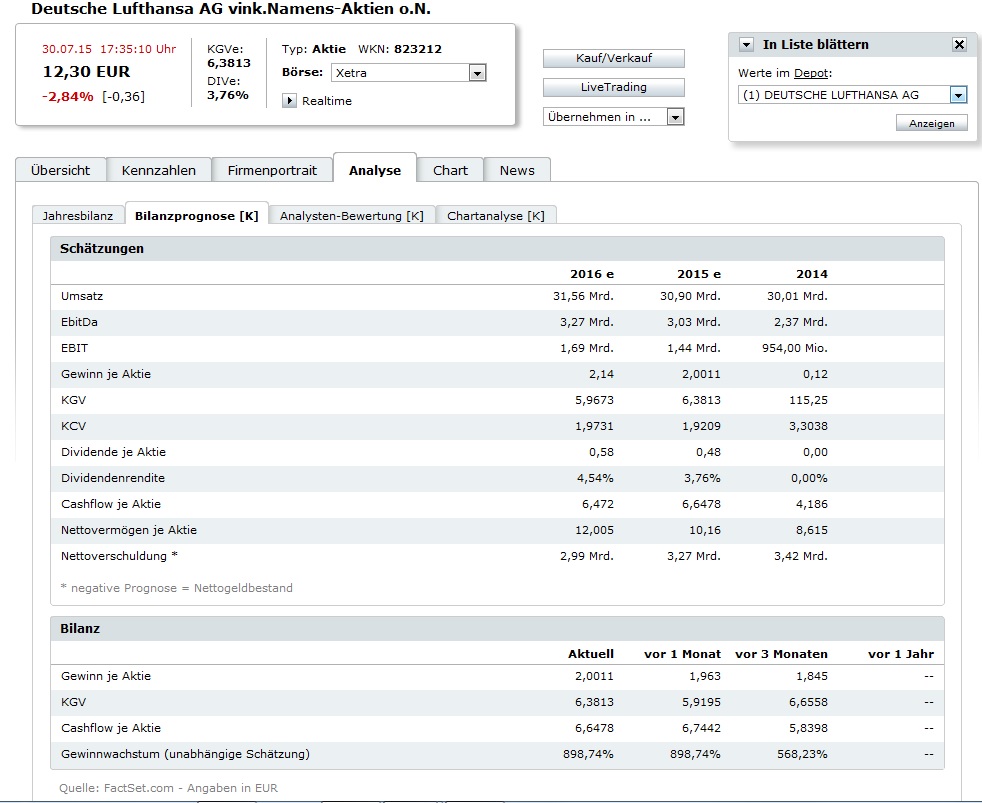Switch to the Übersicht tab
The image size is (982, 803).
coord(60,170)
